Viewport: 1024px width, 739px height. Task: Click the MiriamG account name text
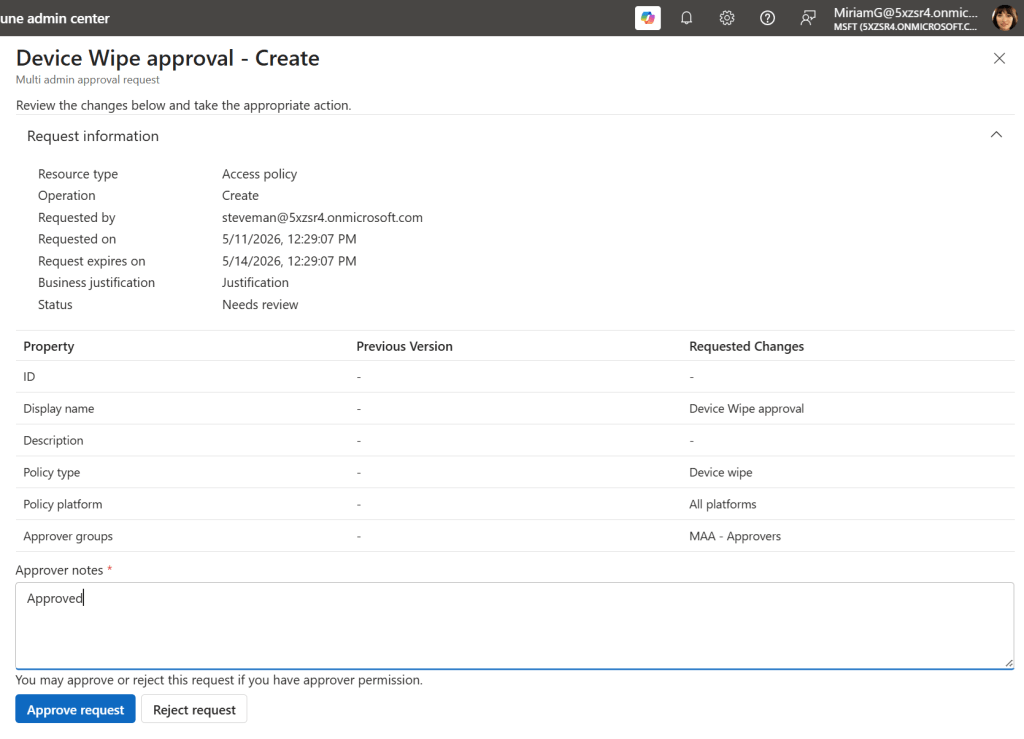coord(905,12)
